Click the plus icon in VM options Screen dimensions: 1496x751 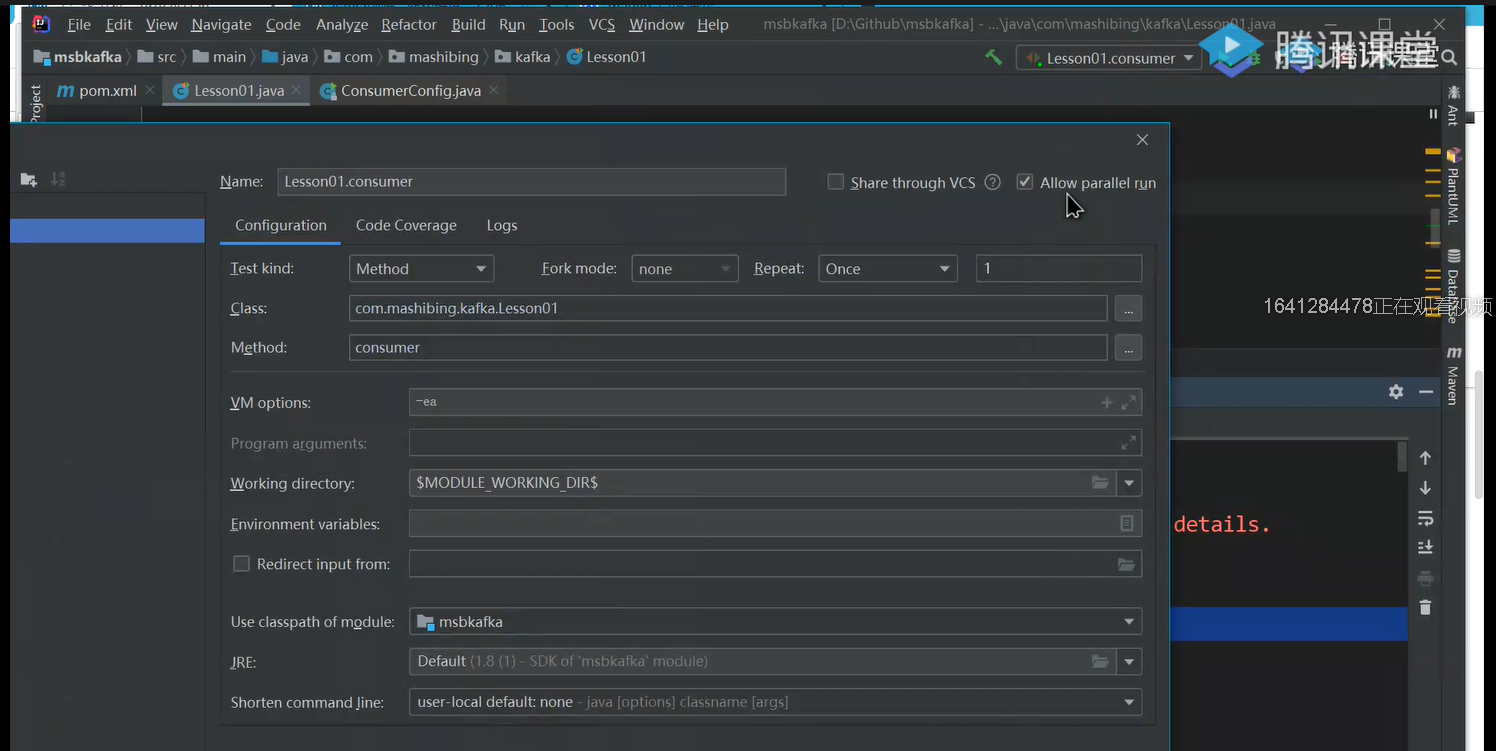(1107, 402)
